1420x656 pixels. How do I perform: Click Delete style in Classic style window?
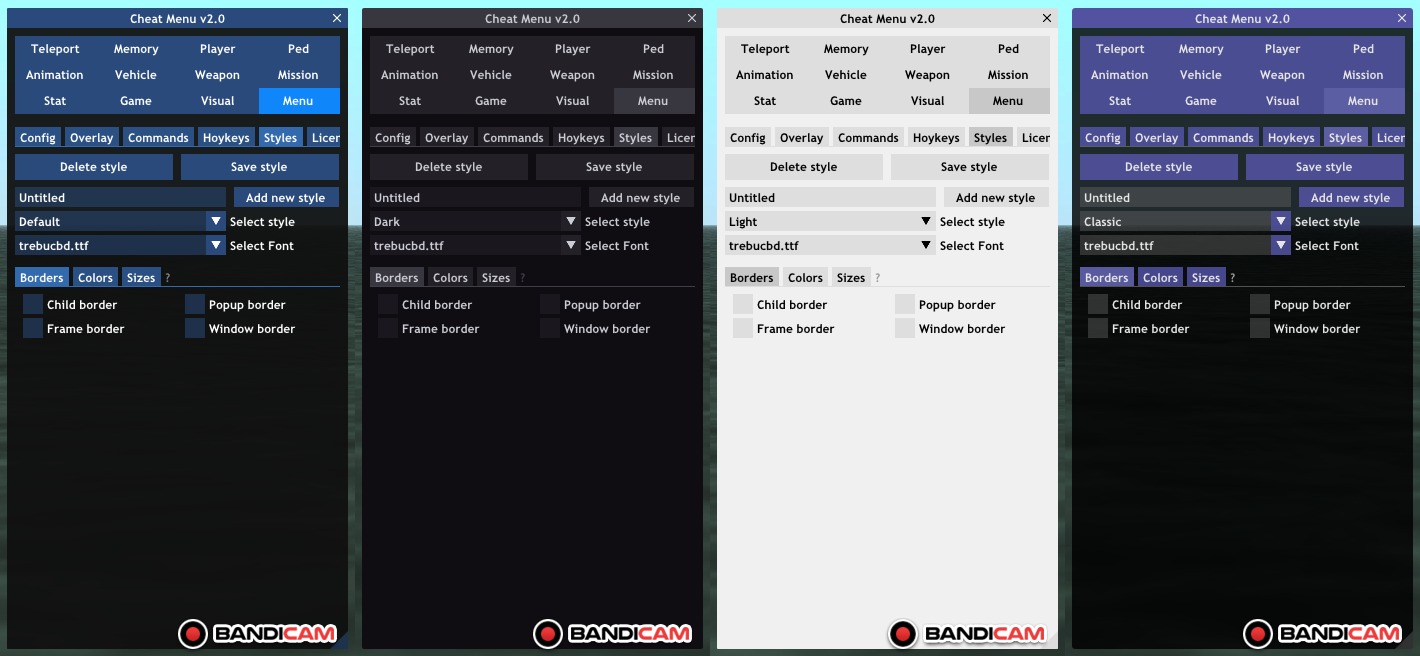point(1159,167)
